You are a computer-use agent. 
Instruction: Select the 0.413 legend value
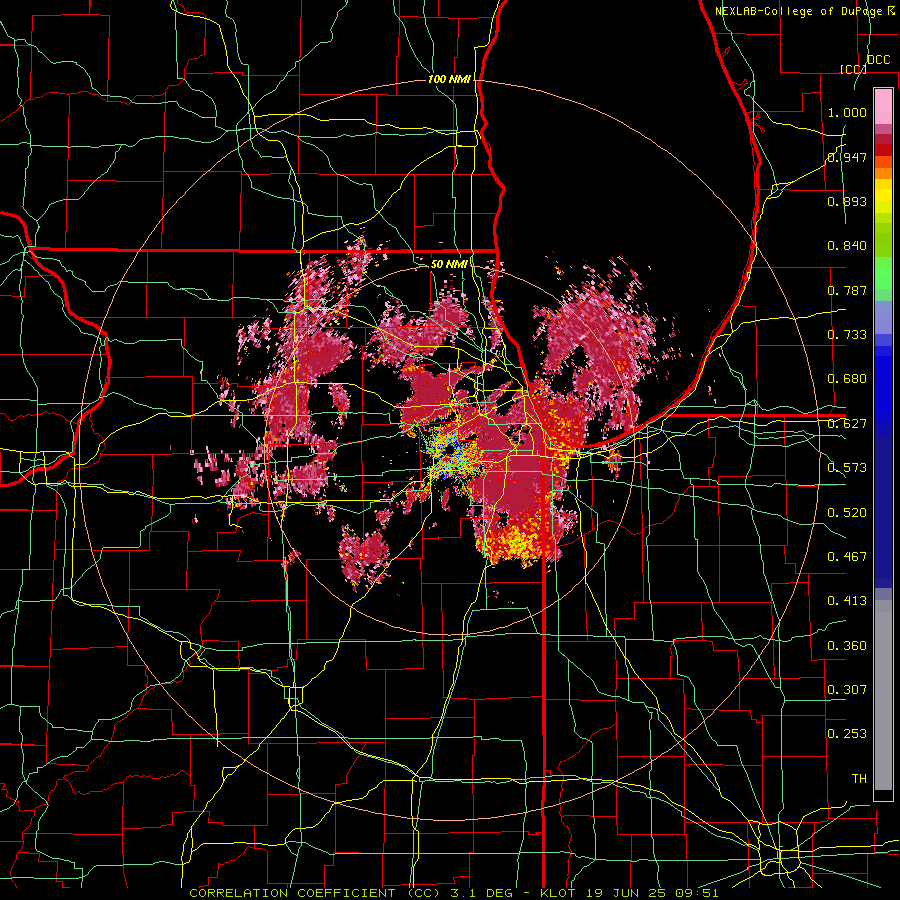[847, 601]
